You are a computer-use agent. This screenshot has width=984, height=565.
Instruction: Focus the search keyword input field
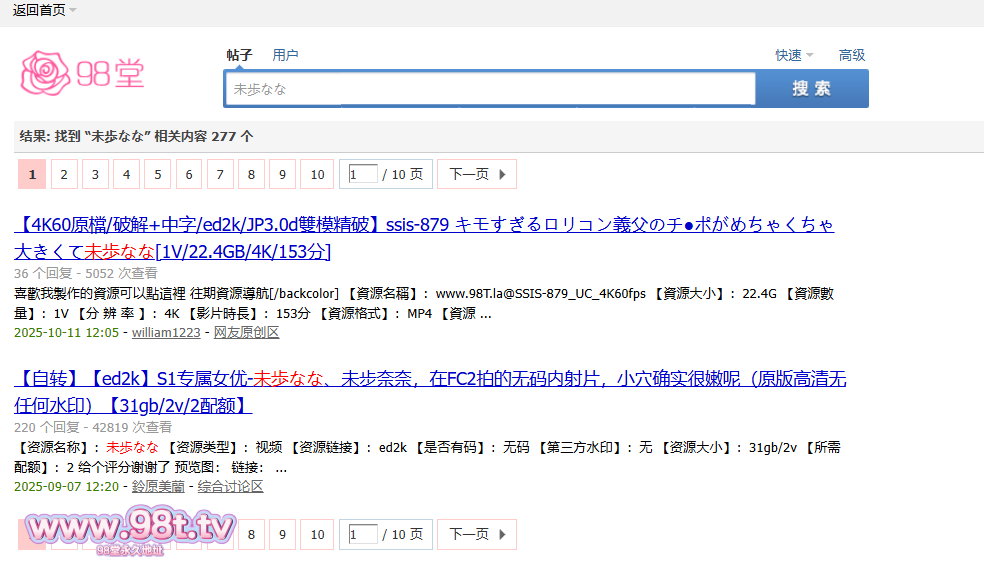coord(490,89)
